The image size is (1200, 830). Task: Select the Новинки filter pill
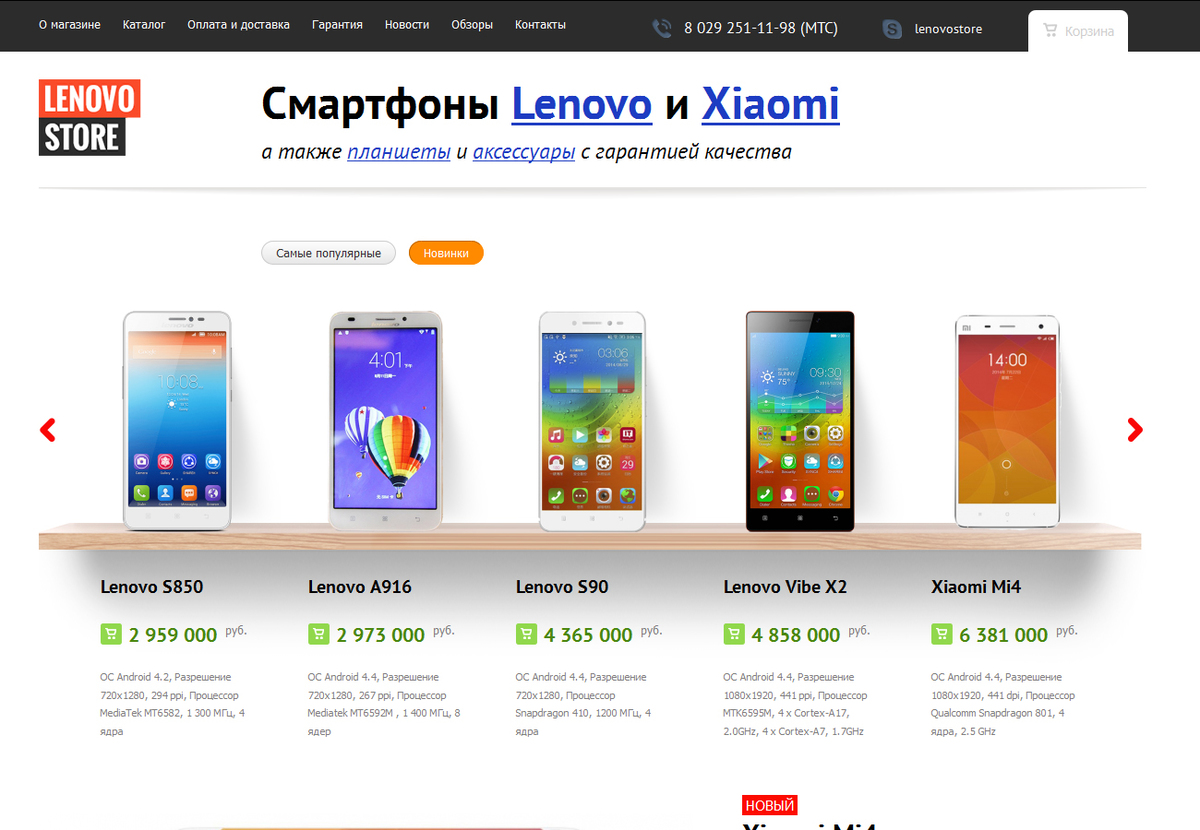(446, 253)
